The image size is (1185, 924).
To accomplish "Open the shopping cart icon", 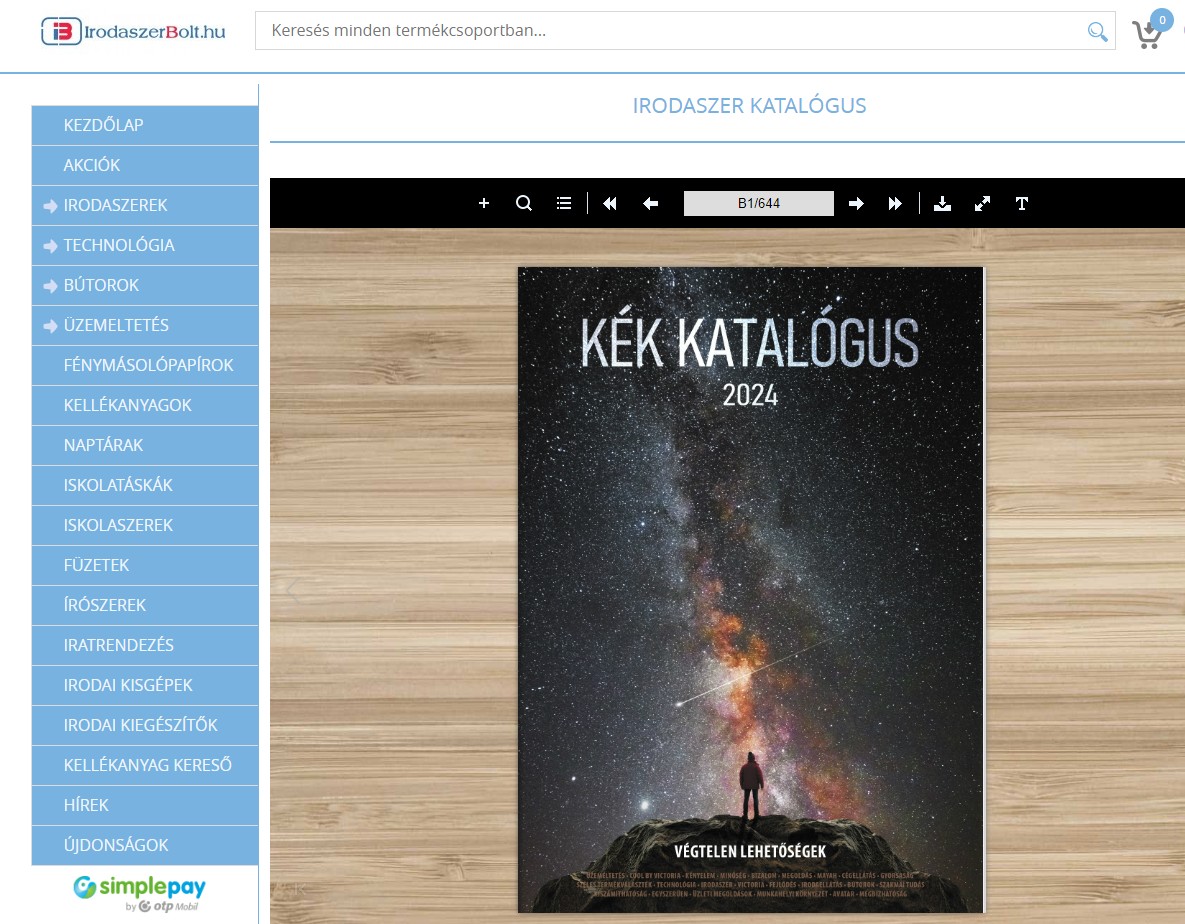I will pos(1148,34).
